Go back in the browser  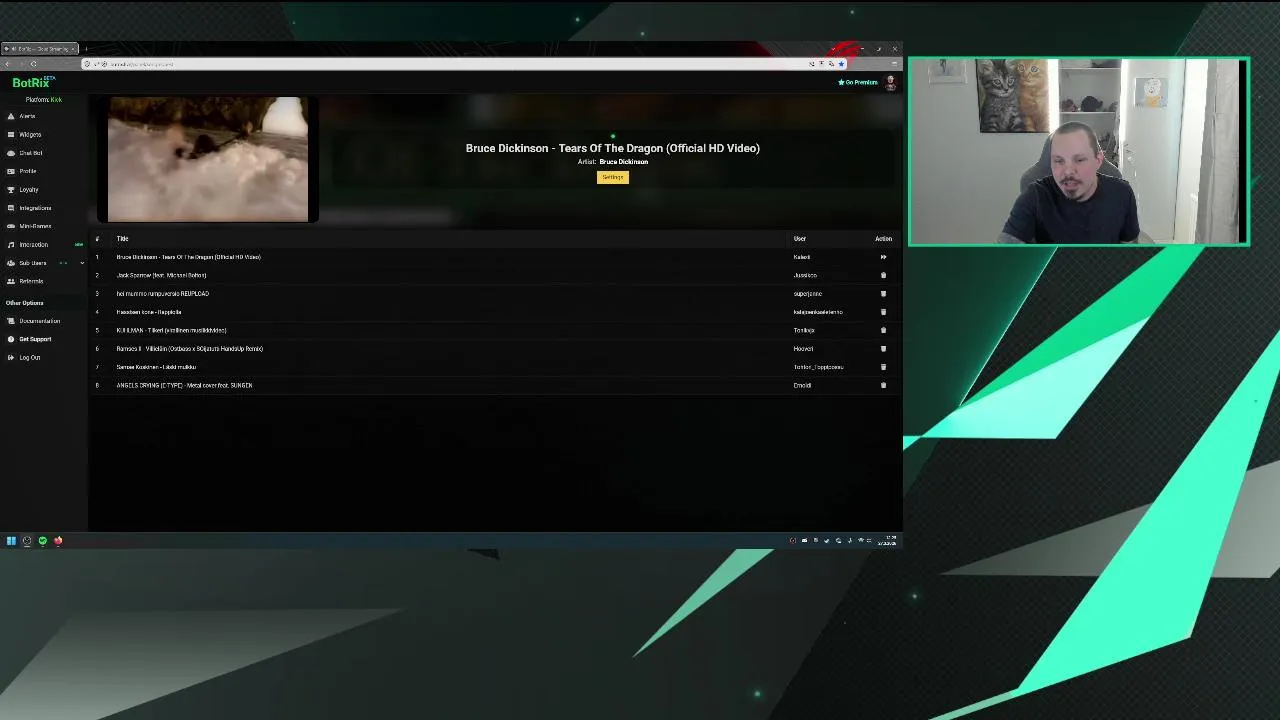tap(8, 64)
